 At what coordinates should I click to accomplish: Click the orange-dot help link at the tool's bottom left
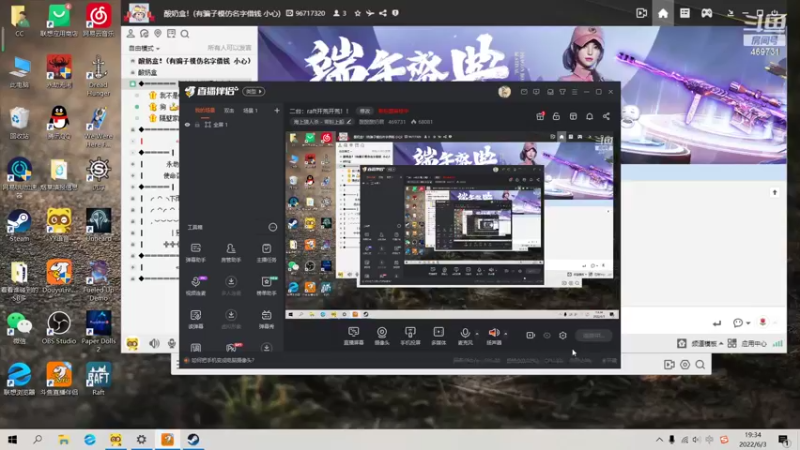(x=220, y=360)
